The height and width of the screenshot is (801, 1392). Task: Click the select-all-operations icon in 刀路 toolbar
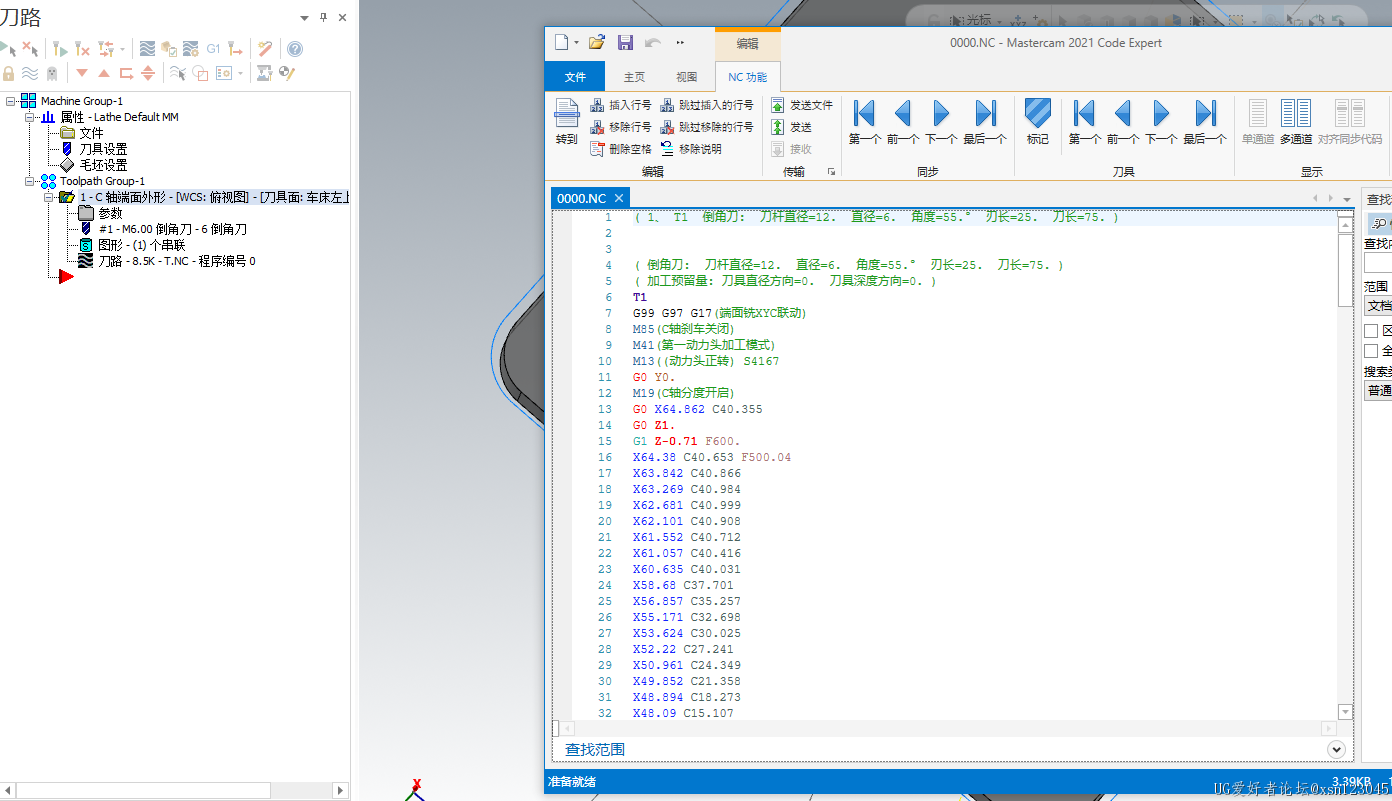point(8,49)
